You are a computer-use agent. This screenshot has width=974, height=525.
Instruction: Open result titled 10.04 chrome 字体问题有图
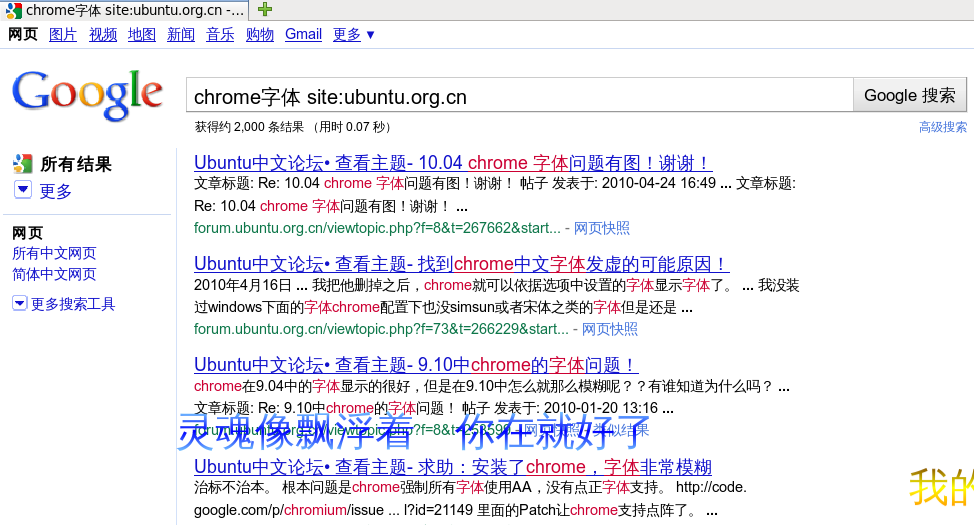point(453,163)
